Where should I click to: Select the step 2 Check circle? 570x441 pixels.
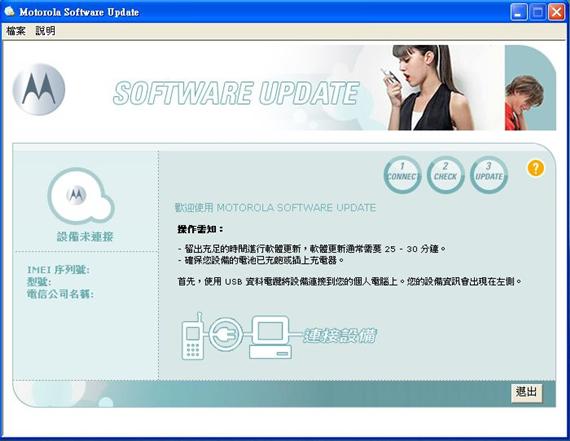pyautogui.click(x=445, y=175)
